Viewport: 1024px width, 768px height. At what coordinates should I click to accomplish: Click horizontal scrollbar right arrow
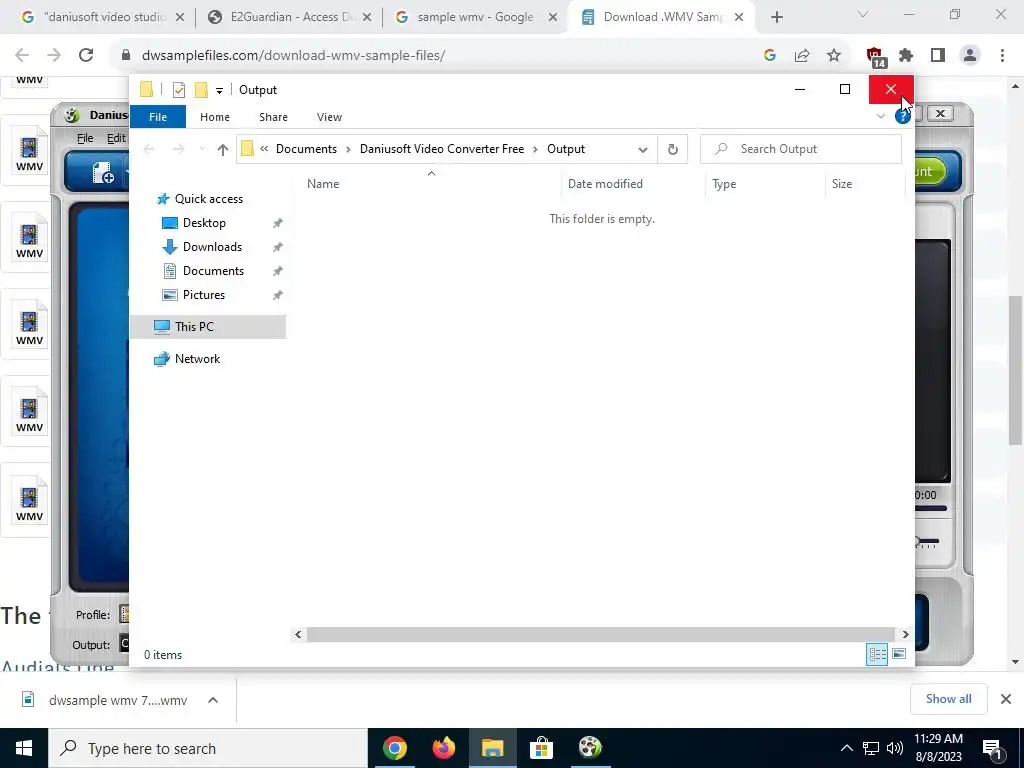coord(905,634)
